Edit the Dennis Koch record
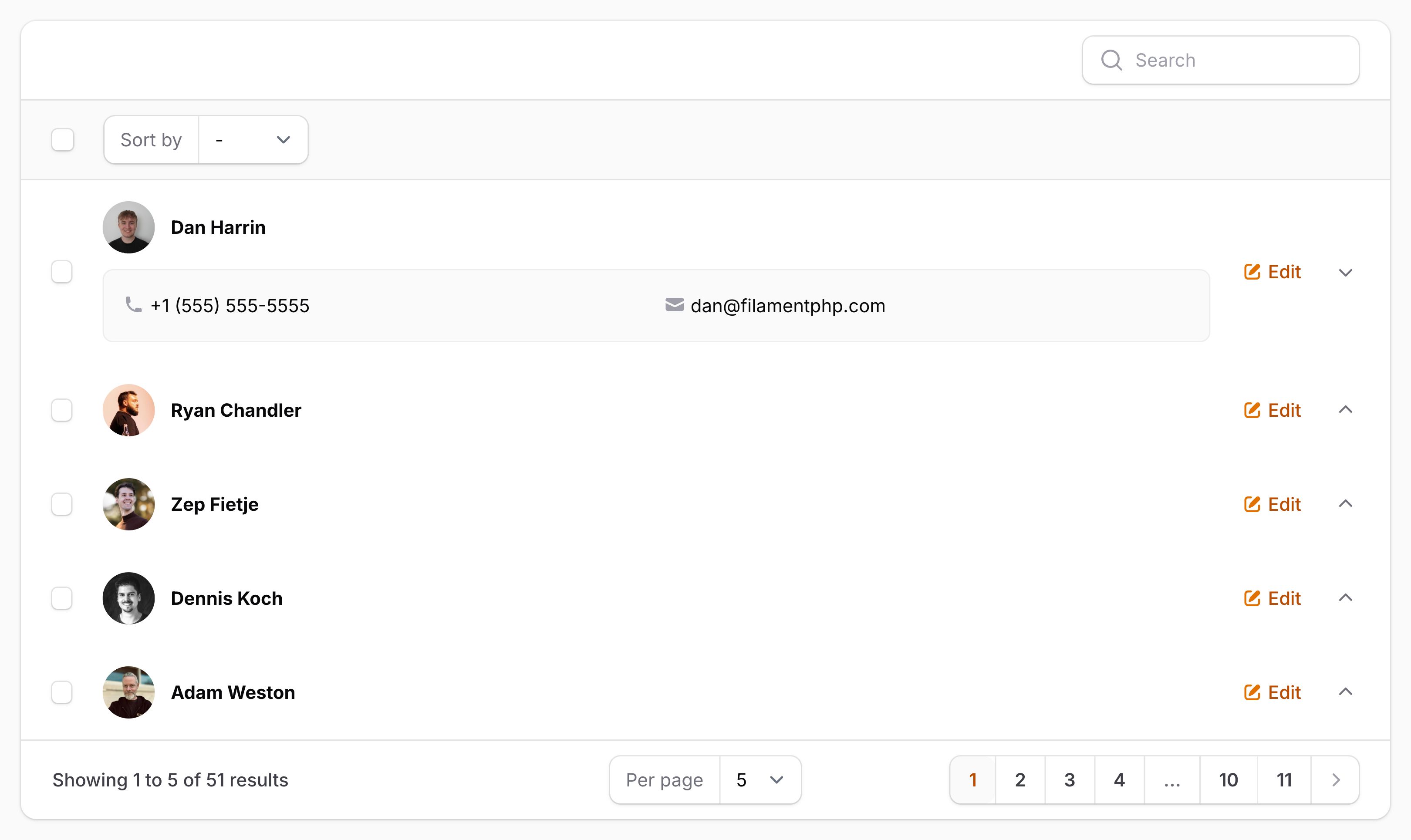The height and width of the screenshot is (840, 1411). click(x=1273, y=598)
